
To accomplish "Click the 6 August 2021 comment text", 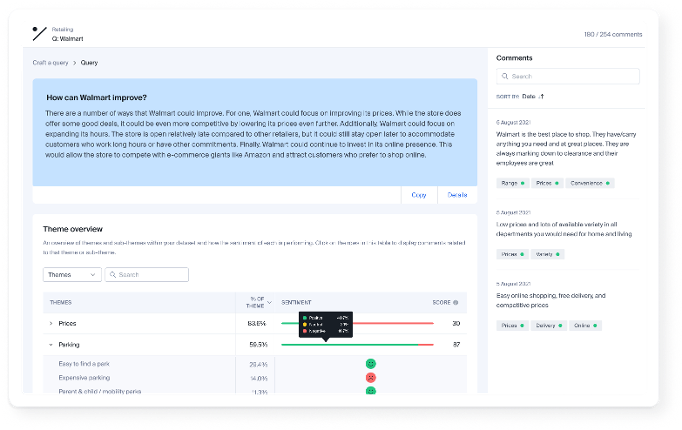I will pyautogui.click(x=566, y=149).
